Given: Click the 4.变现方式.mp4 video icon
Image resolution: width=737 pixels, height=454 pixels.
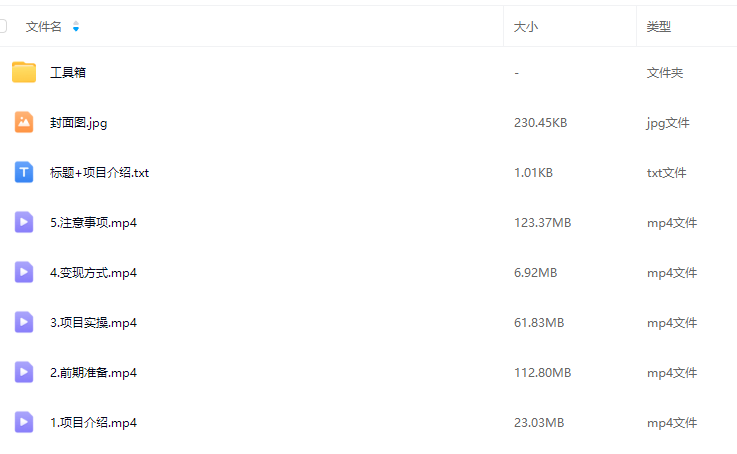Looking at the screenshot, I should [x=24, y=272].
